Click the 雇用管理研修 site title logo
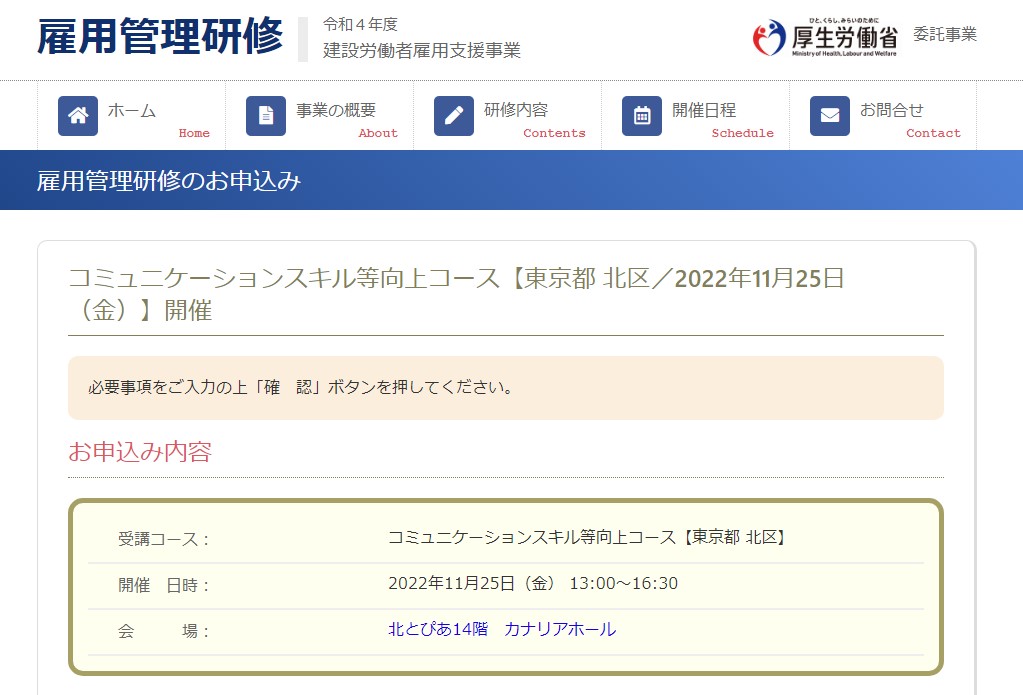 tap(160, 38)
